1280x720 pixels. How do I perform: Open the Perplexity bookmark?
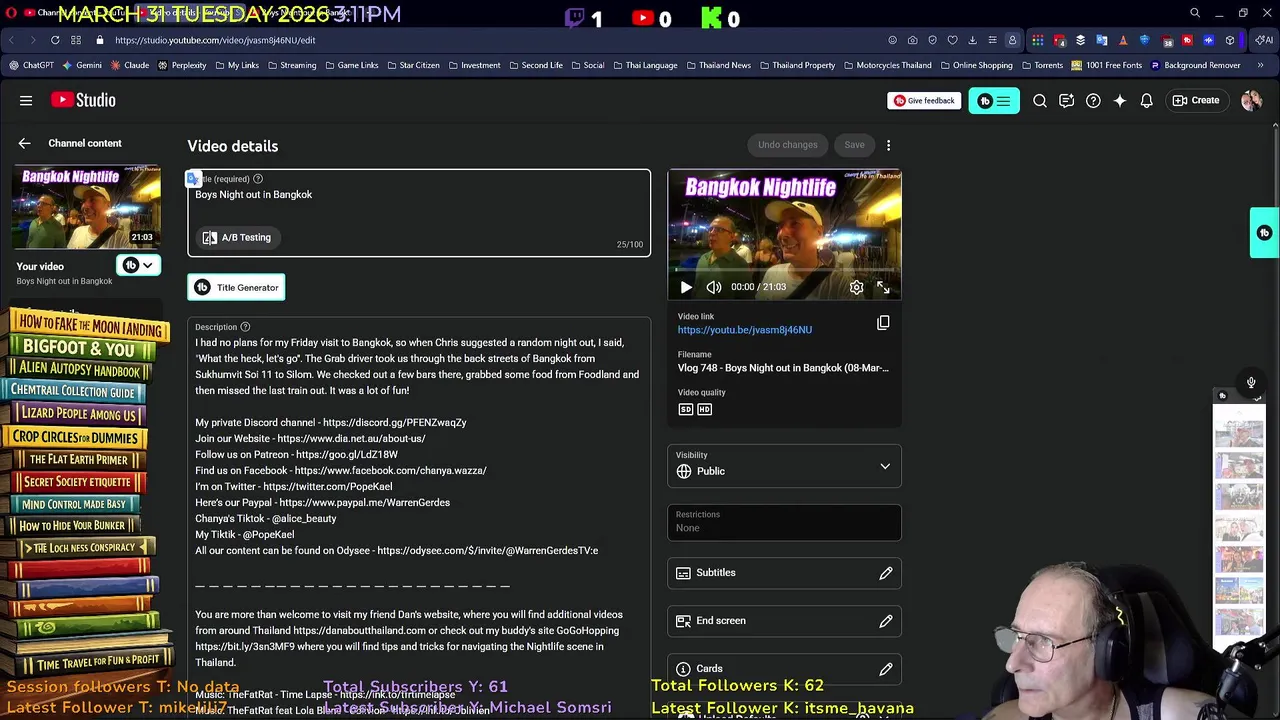(181, 65)
